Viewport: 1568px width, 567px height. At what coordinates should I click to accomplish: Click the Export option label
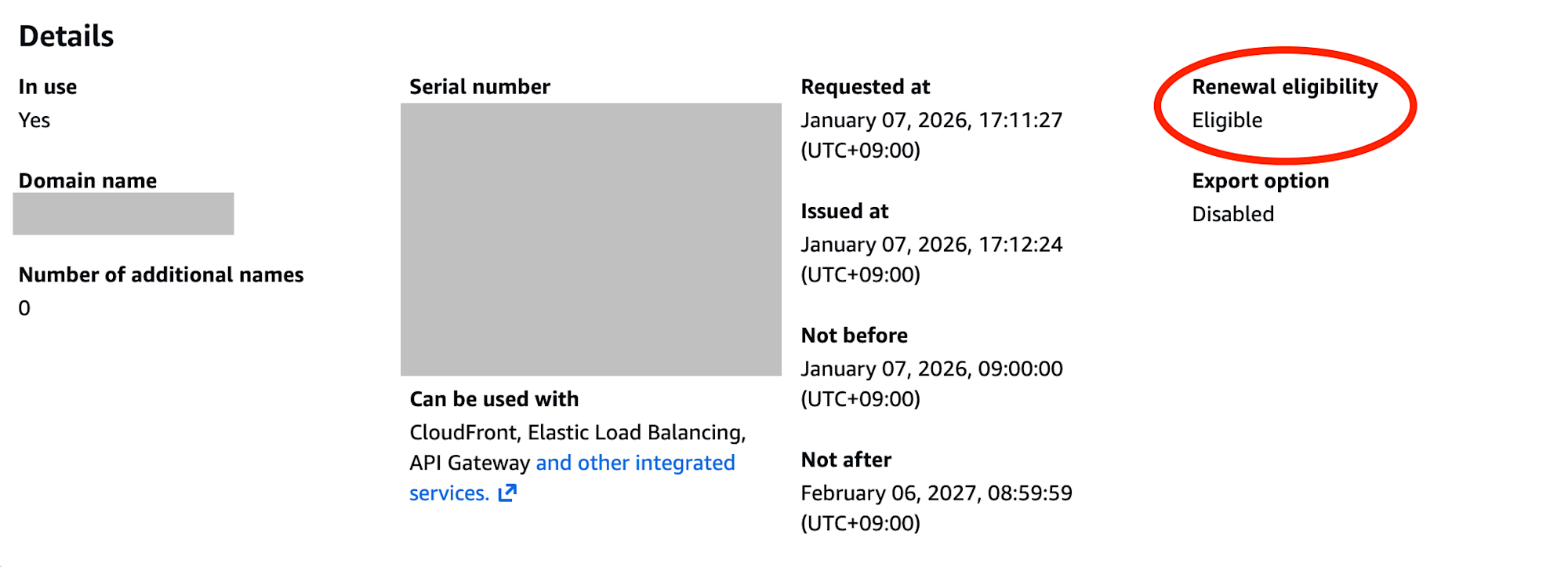[x=1260, y=181]
